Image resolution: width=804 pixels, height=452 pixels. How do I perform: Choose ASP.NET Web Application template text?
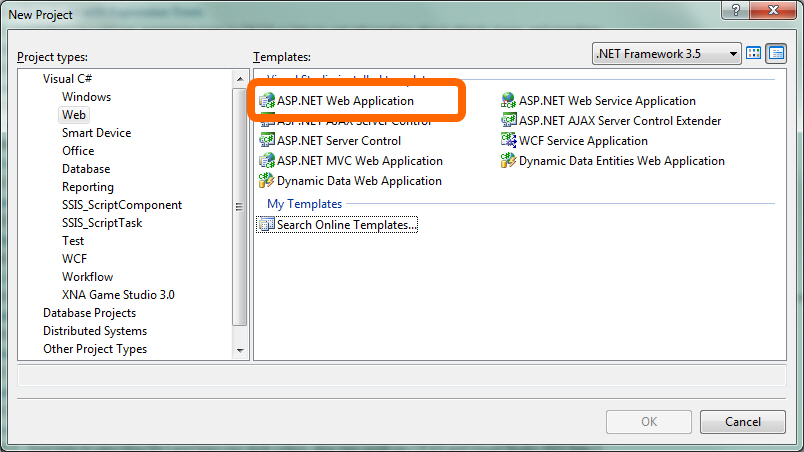(345, 100)
